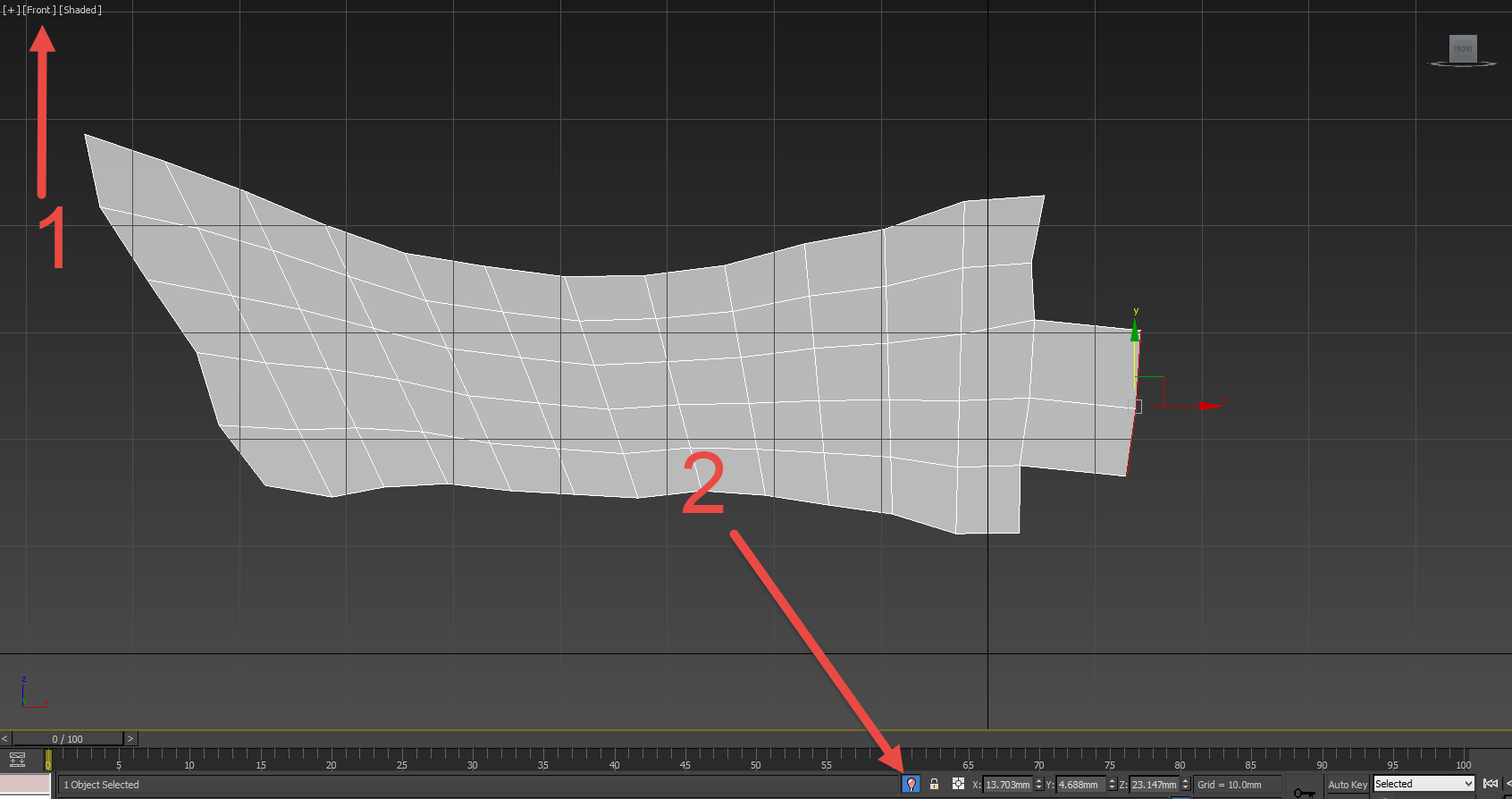
Task: Click the Y coordinate spinner arrows
Action: point(1112,785)
